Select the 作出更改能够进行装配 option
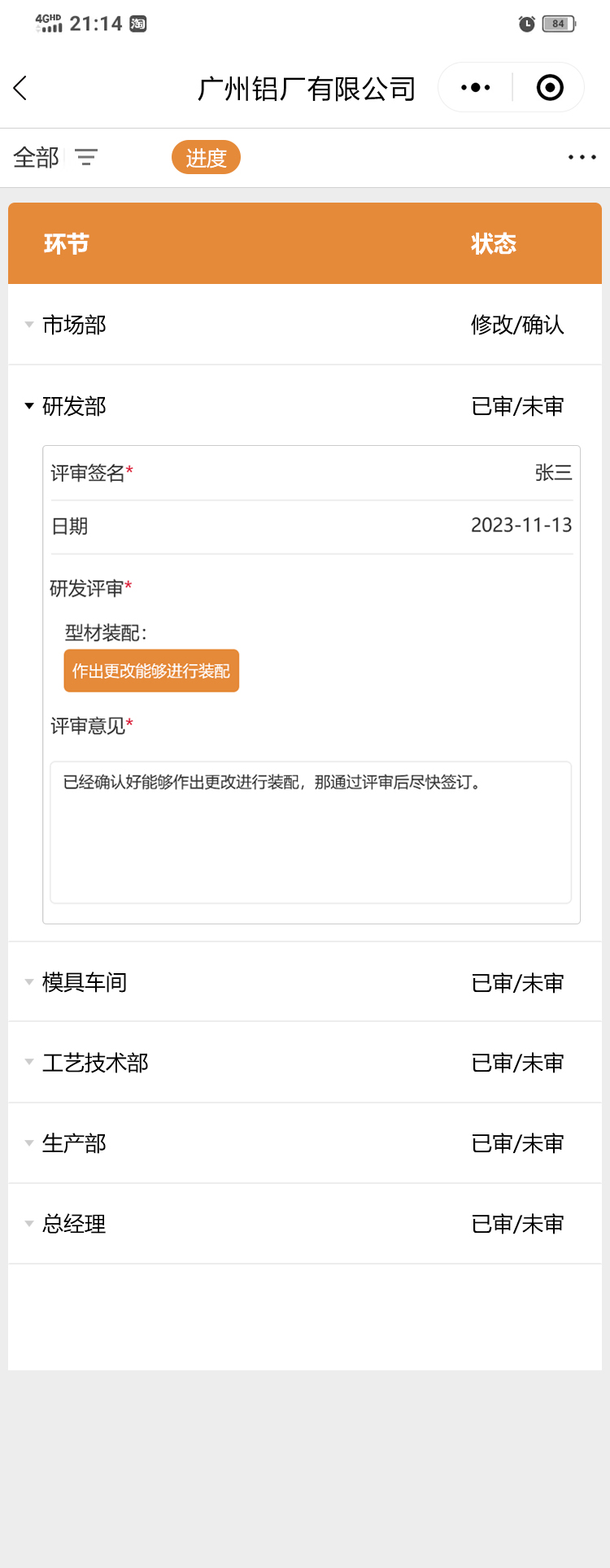 [151, 670]
